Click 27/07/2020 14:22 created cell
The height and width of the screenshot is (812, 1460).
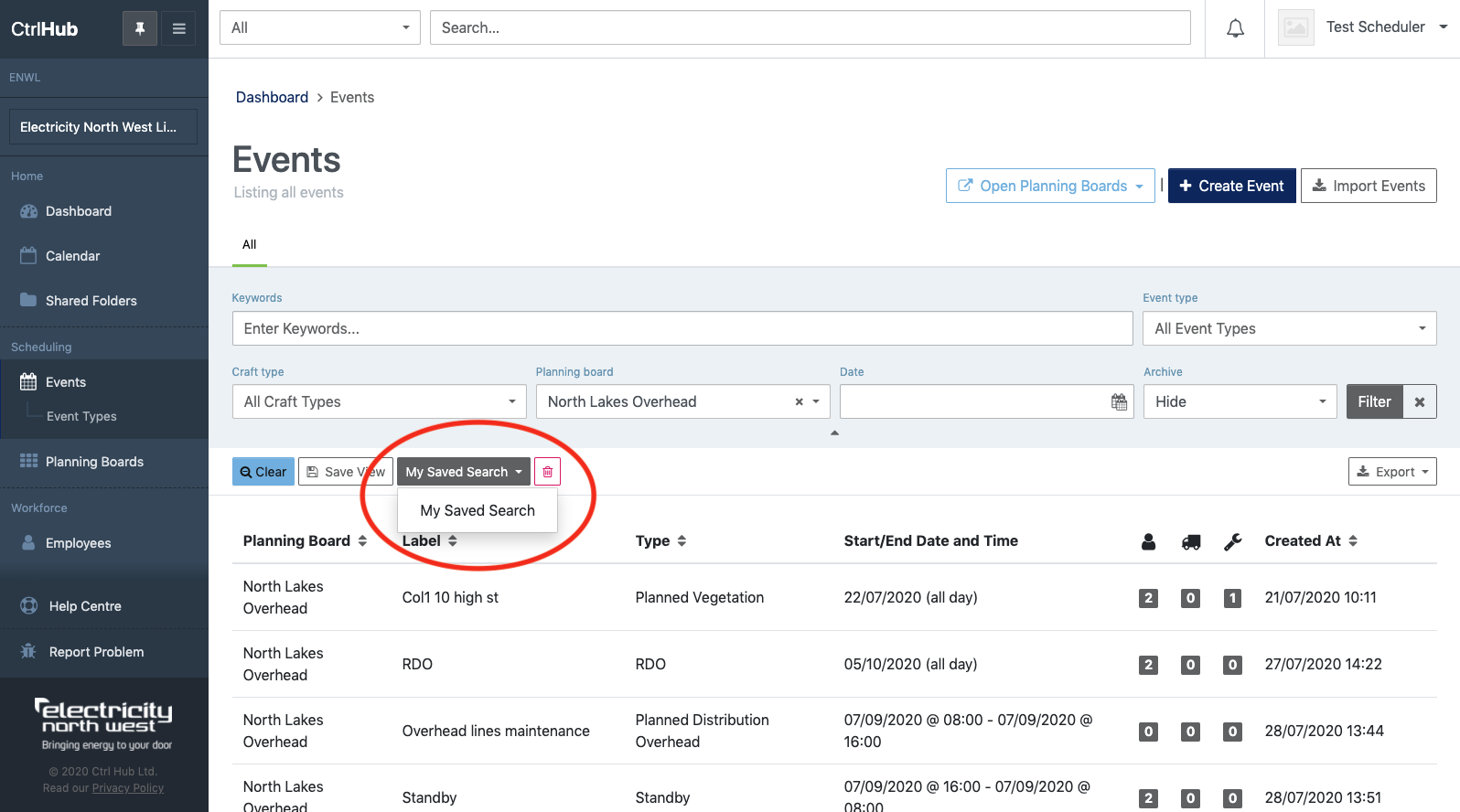click(x=1323, y=664)
